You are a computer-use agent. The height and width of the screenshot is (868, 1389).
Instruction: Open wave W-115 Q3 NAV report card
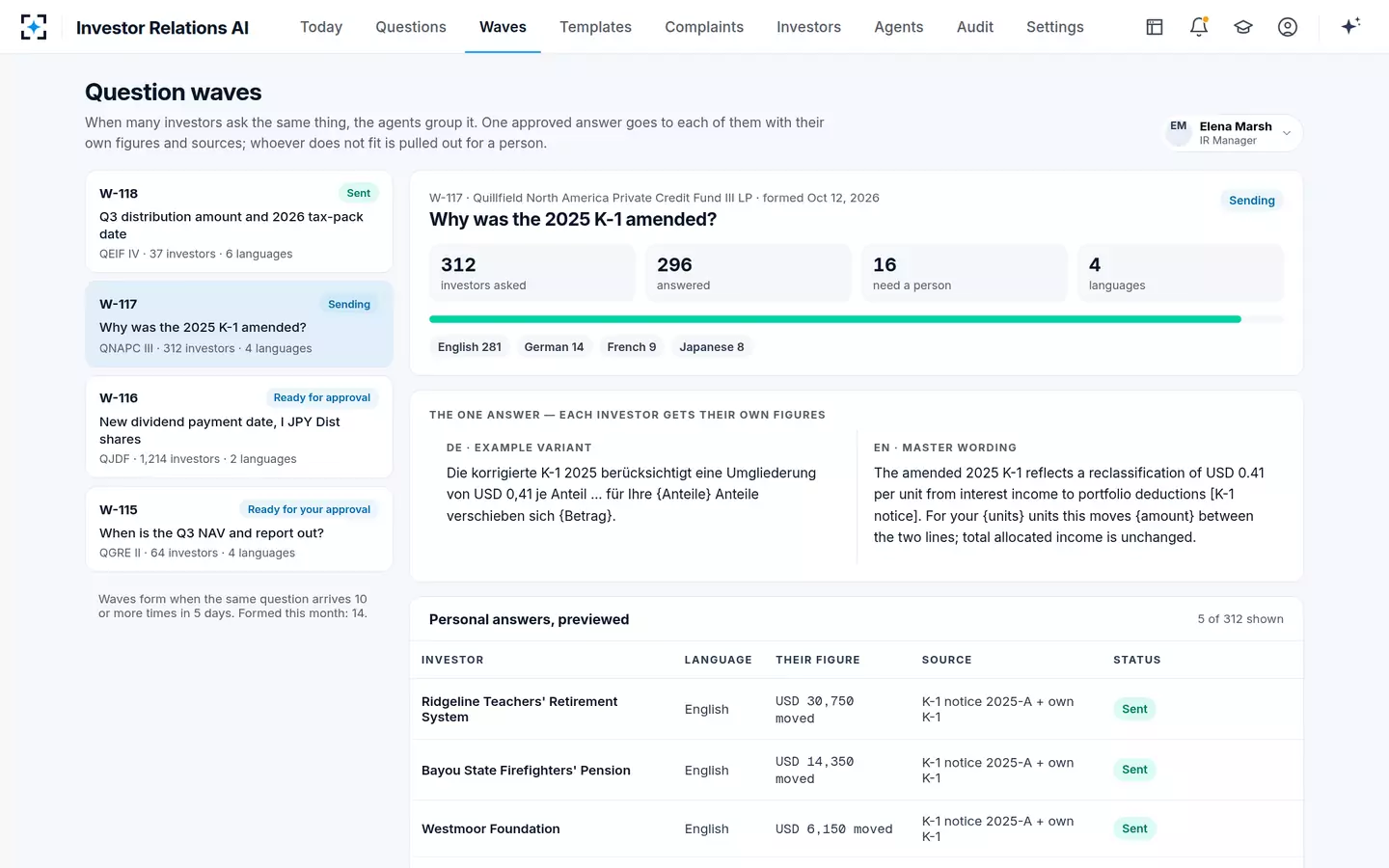coord(239,529)
